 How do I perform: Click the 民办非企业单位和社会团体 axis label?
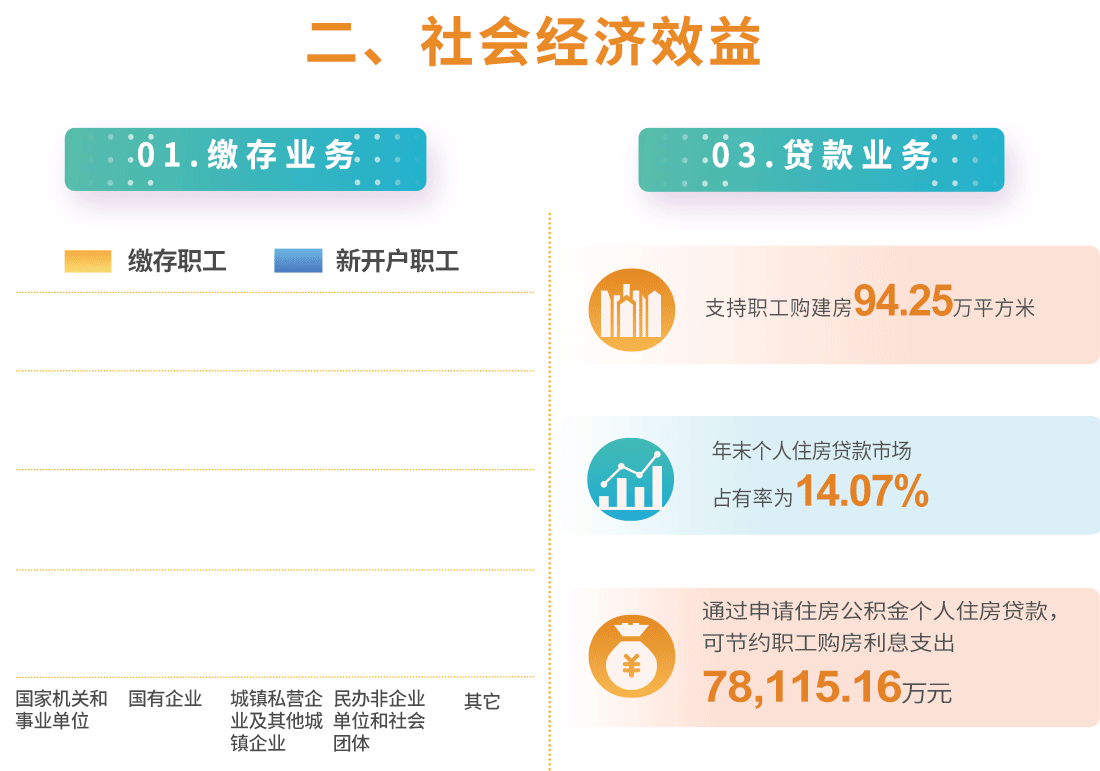click(x=379, y=720)
